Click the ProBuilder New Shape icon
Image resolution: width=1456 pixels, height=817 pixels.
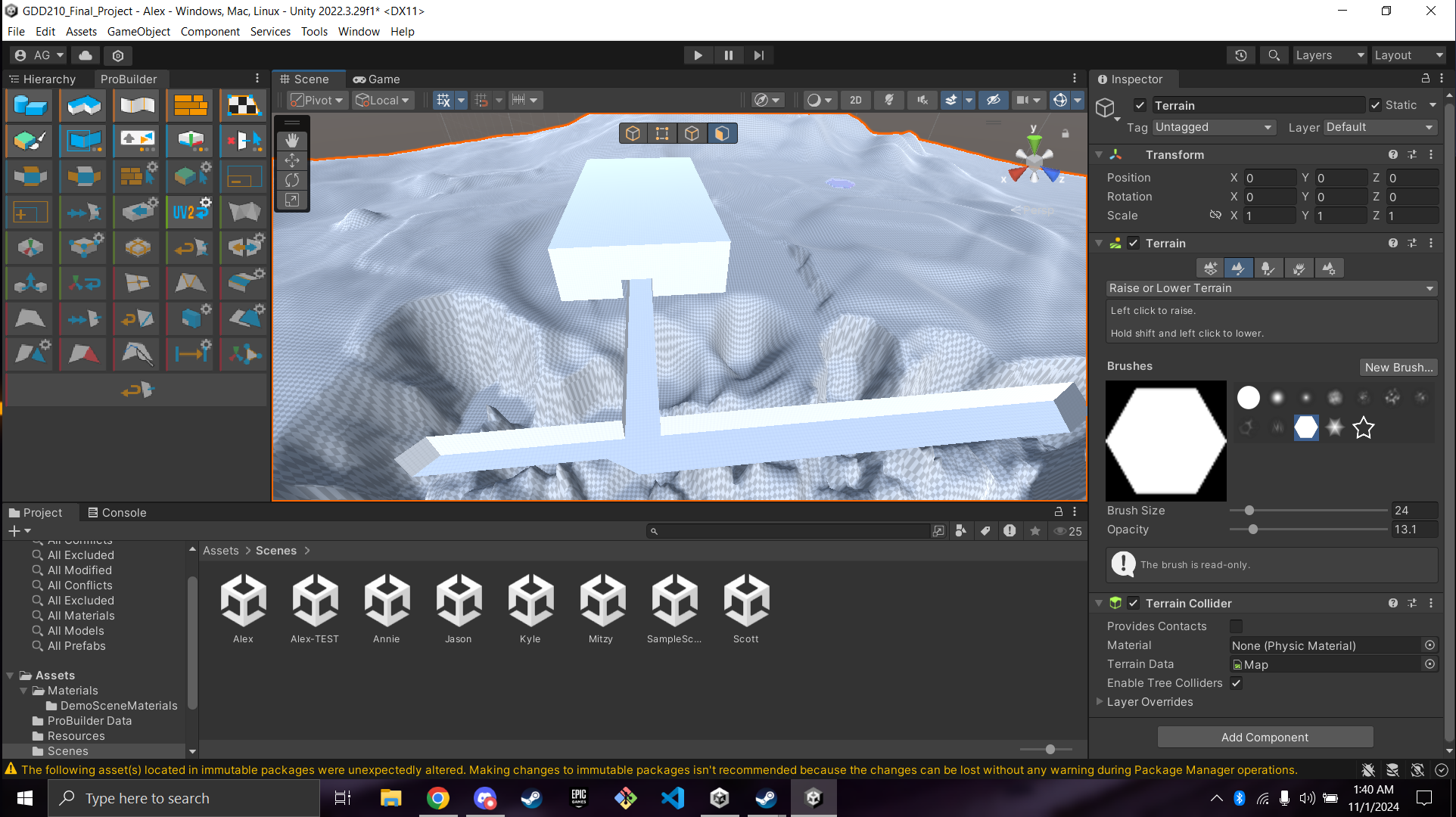(30, 105)
